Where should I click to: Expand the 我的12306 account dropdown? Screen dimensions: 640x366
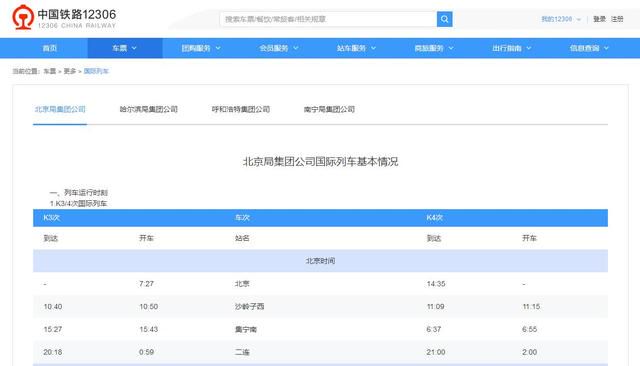(561, 19)
